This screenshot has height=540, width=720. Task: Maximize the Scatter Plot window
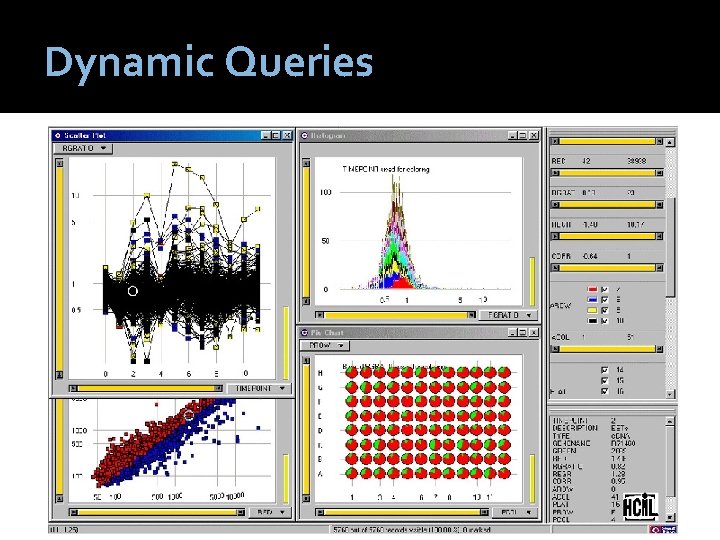[276, 135]
